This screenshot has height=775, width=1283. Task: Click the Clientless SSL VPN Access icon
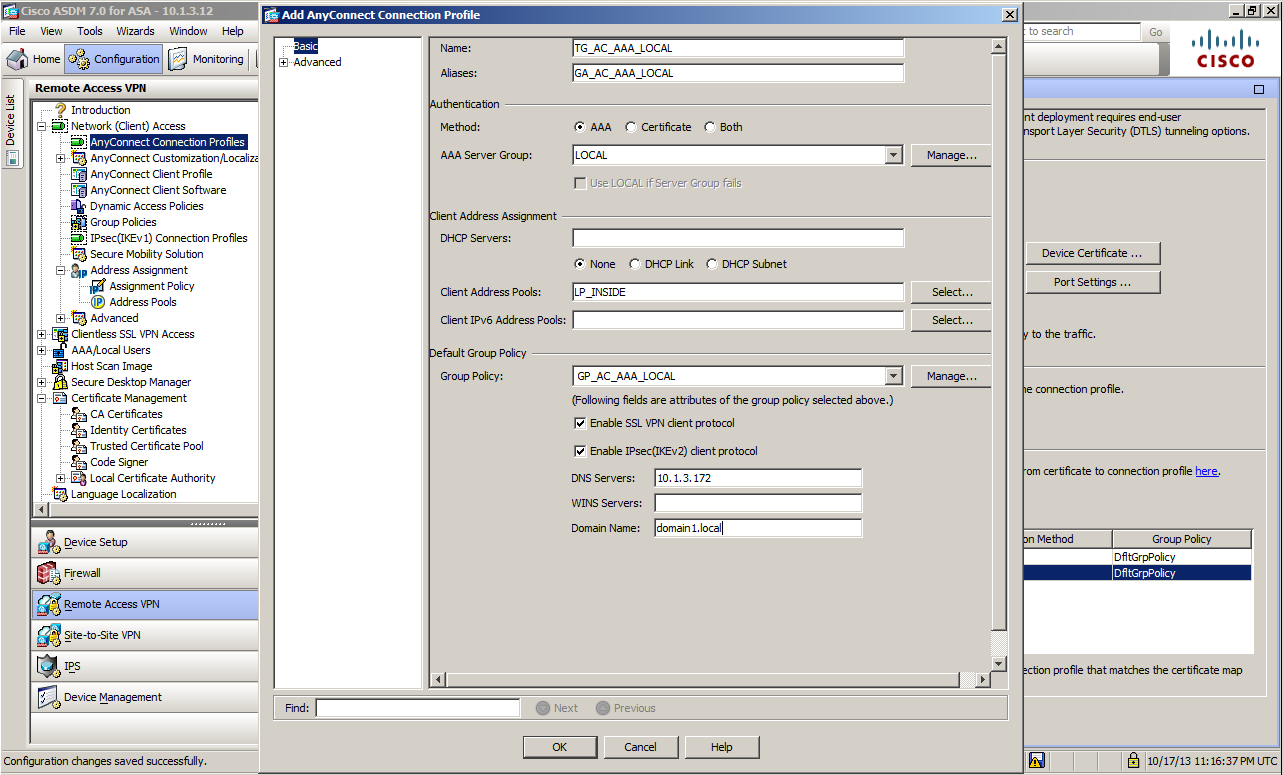point(60,334)
